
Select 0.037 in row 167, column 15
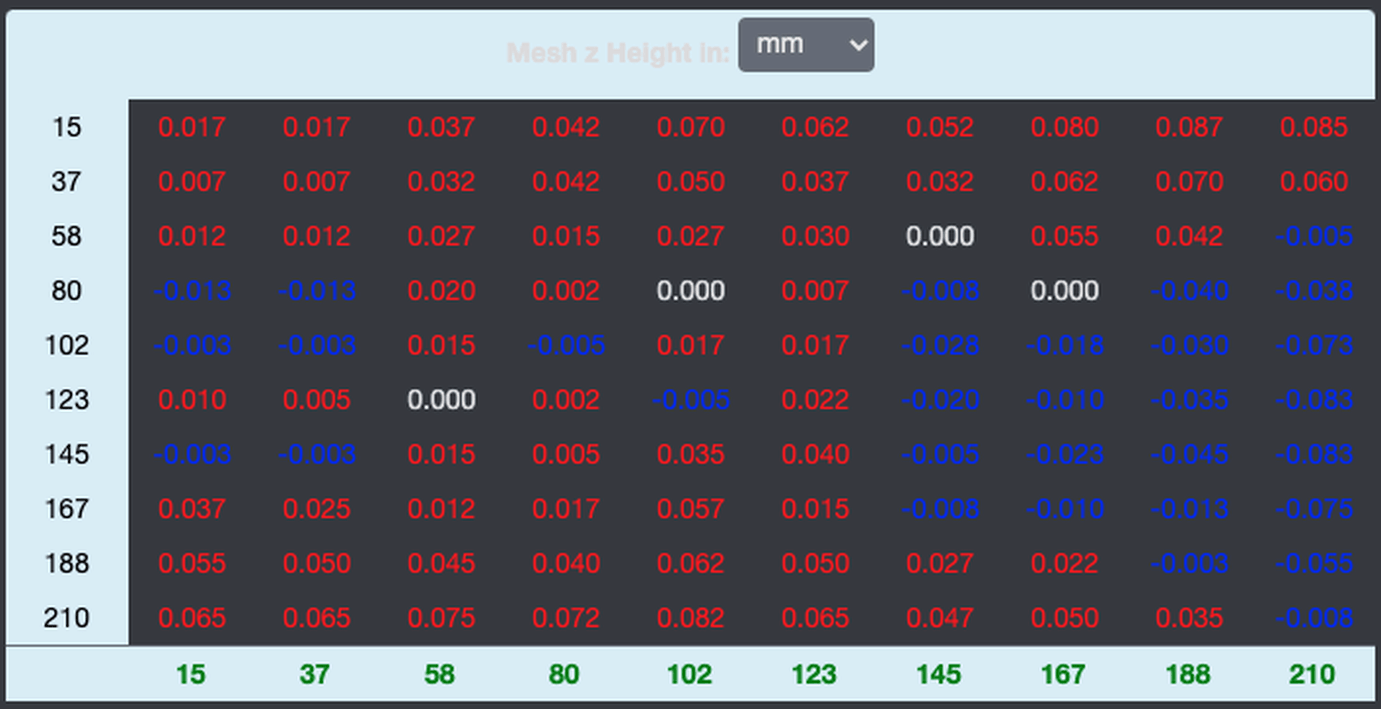[x=192, y=509]
